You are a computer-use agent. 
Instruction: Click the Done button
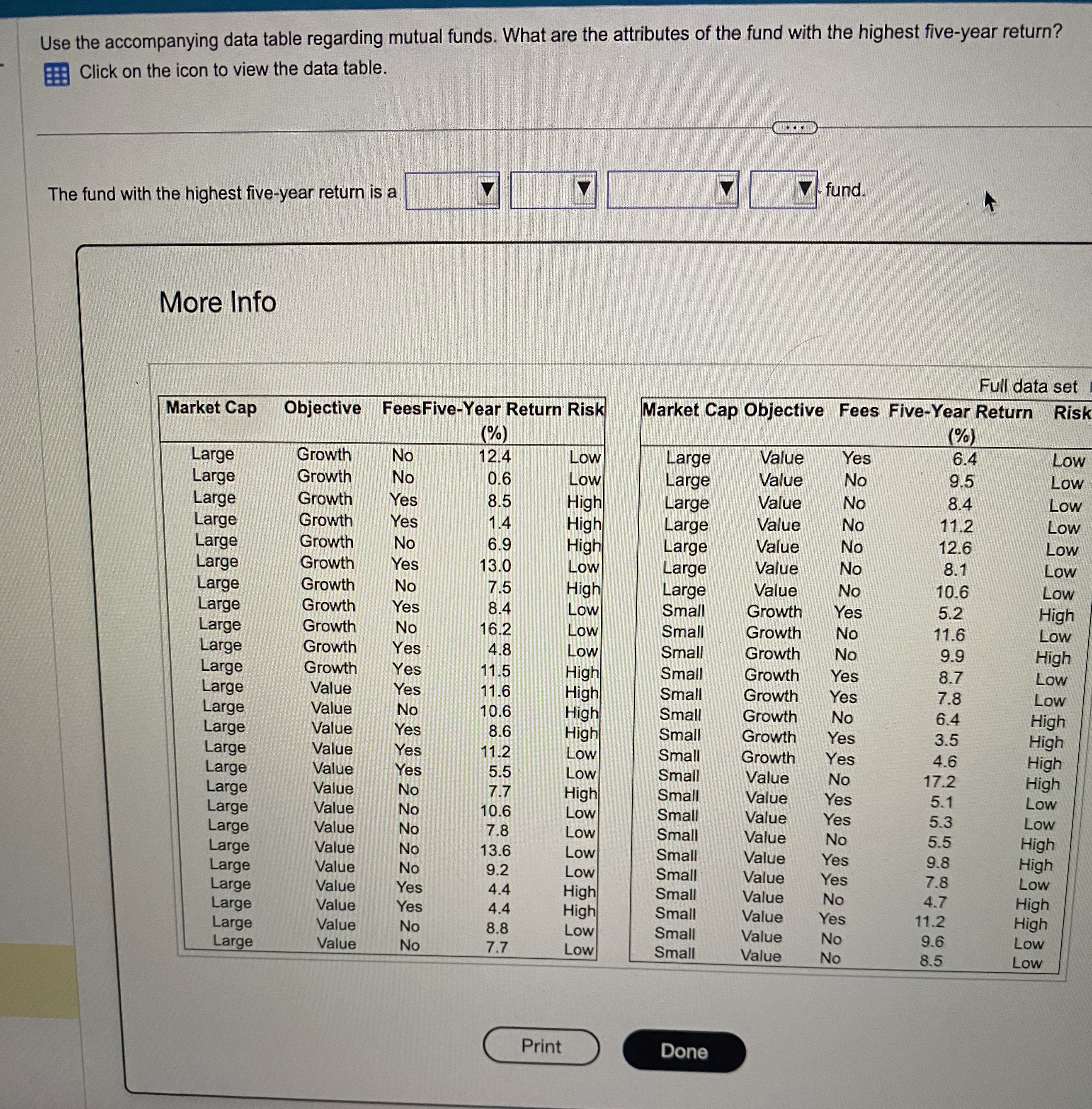(x=684, y=1051)
